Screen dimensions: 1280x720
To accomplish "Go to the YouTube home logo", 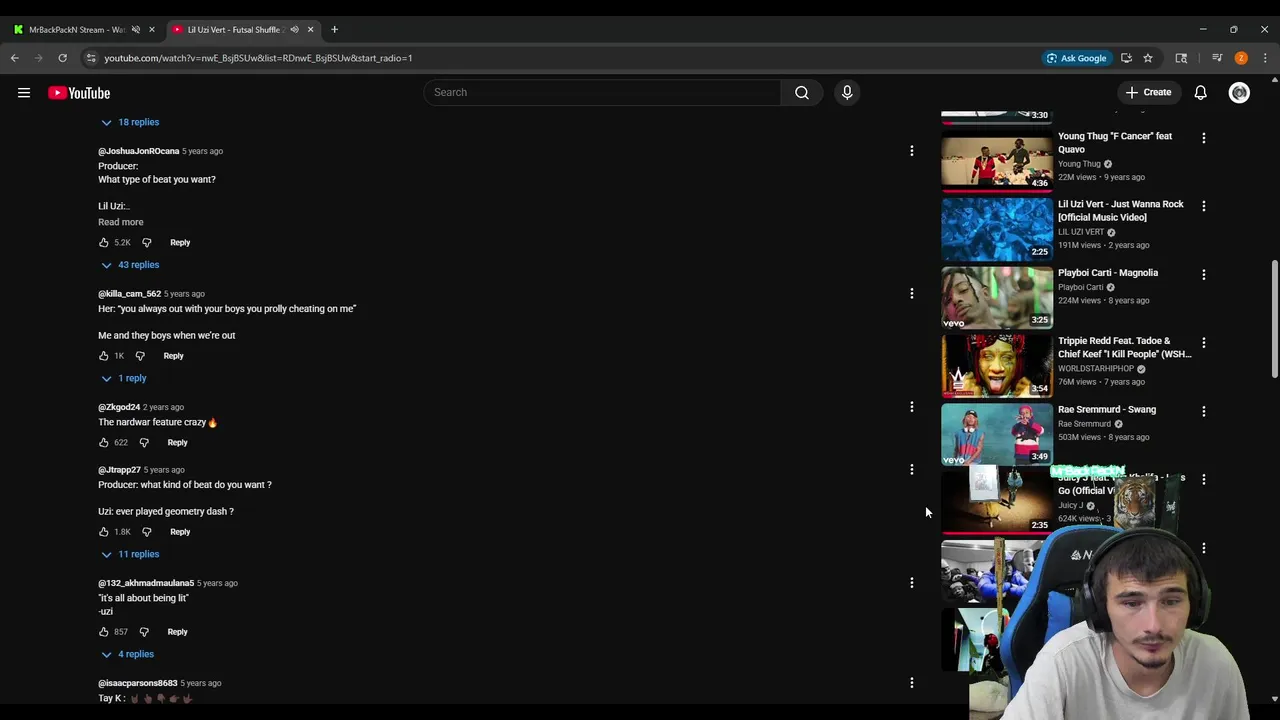I will pos(79,93).
